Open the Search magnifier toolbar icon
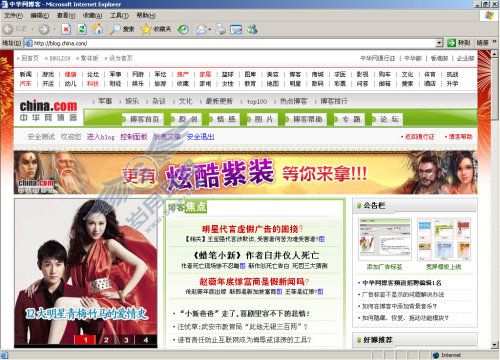The width and height of the screenshot is (500, 360). [x=115, y=30]
